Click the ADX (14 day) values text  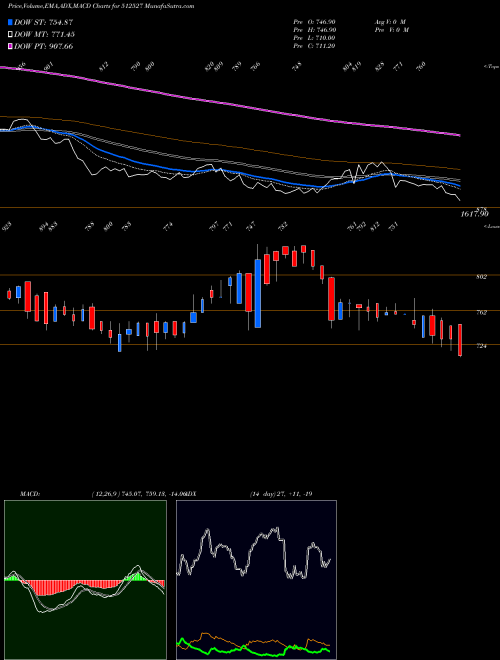point(281,493)
